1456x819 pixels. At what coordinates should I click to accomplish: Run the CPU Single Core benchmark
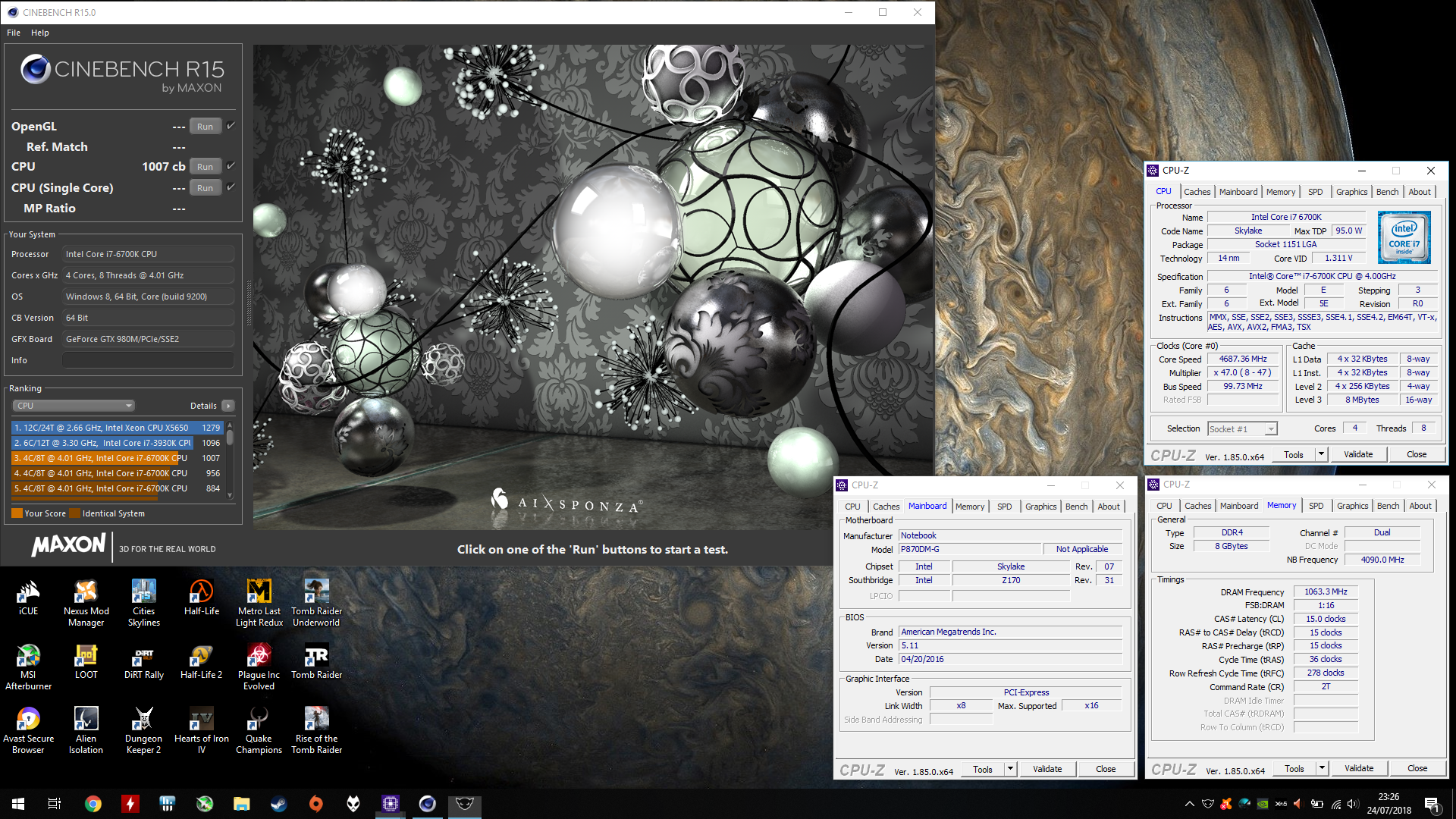(x=205, y=187)
